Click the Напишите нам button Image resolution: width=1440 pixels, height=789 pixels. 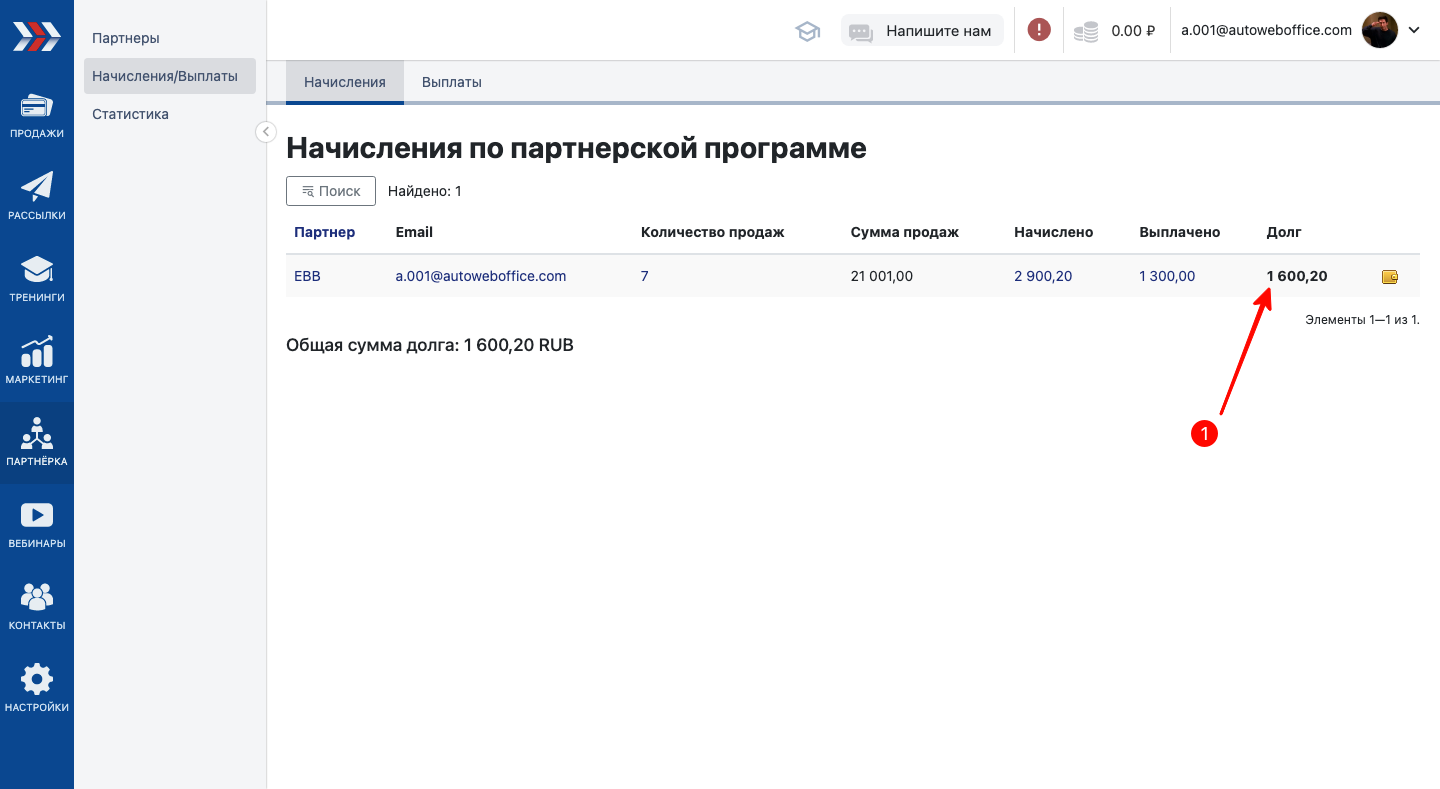(x=922, y=31)
